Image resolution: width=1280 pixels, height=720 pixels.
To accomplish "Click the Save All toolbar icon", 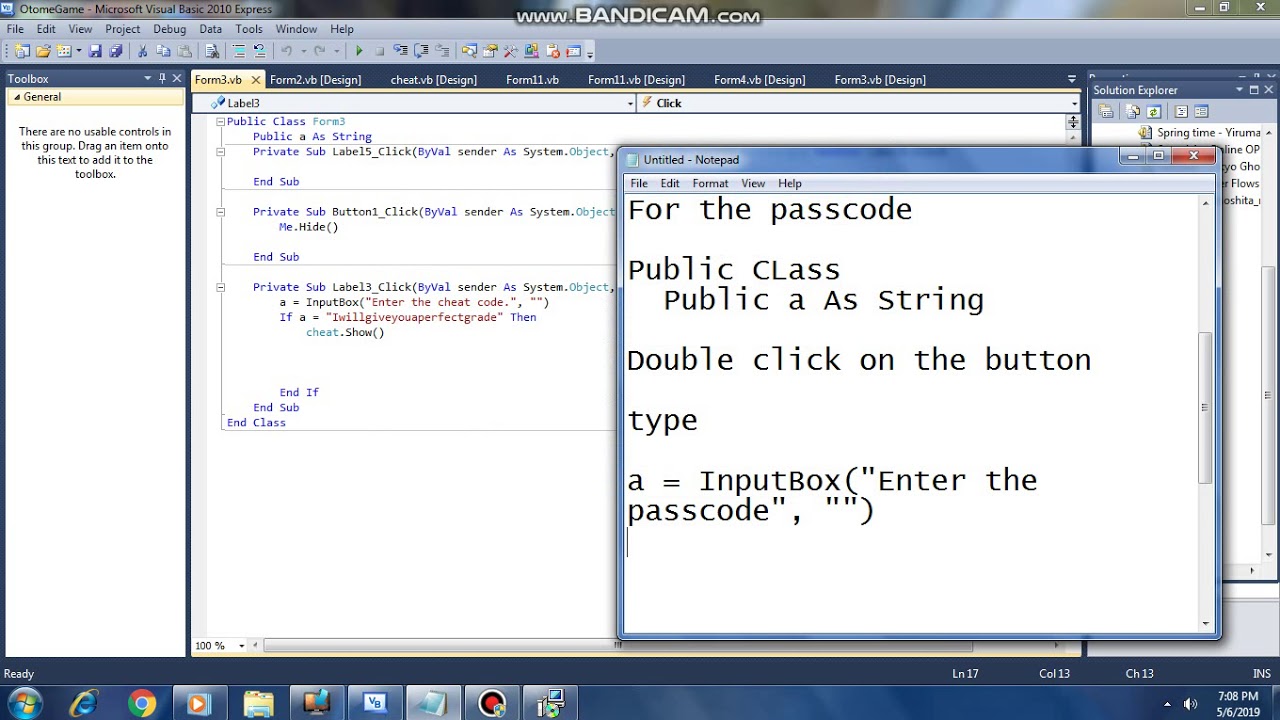I will click(116, 51).
